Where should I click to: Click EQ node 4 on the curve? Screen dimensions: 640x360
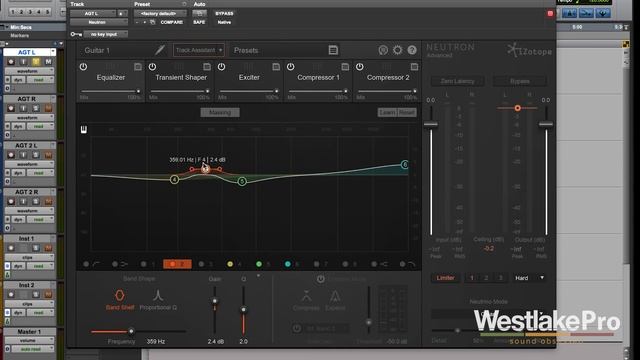174,180
